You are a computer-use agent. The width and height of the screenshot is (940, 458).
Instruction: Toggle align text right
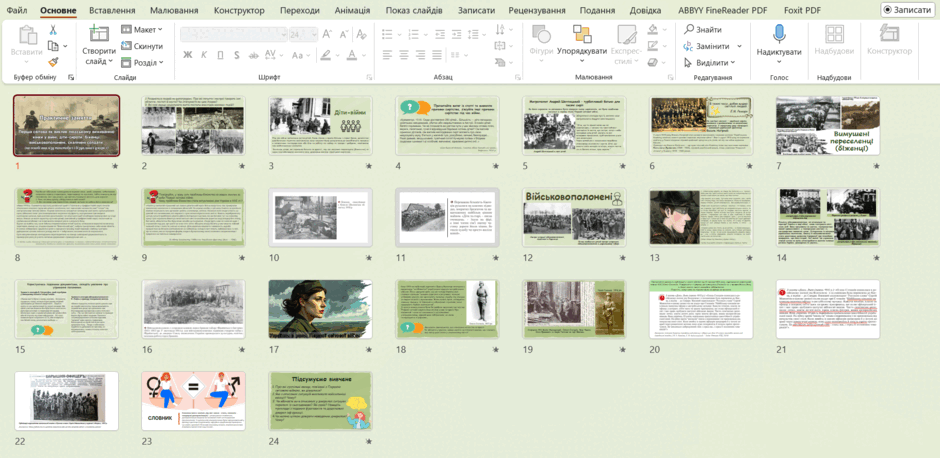click(421, 53)
